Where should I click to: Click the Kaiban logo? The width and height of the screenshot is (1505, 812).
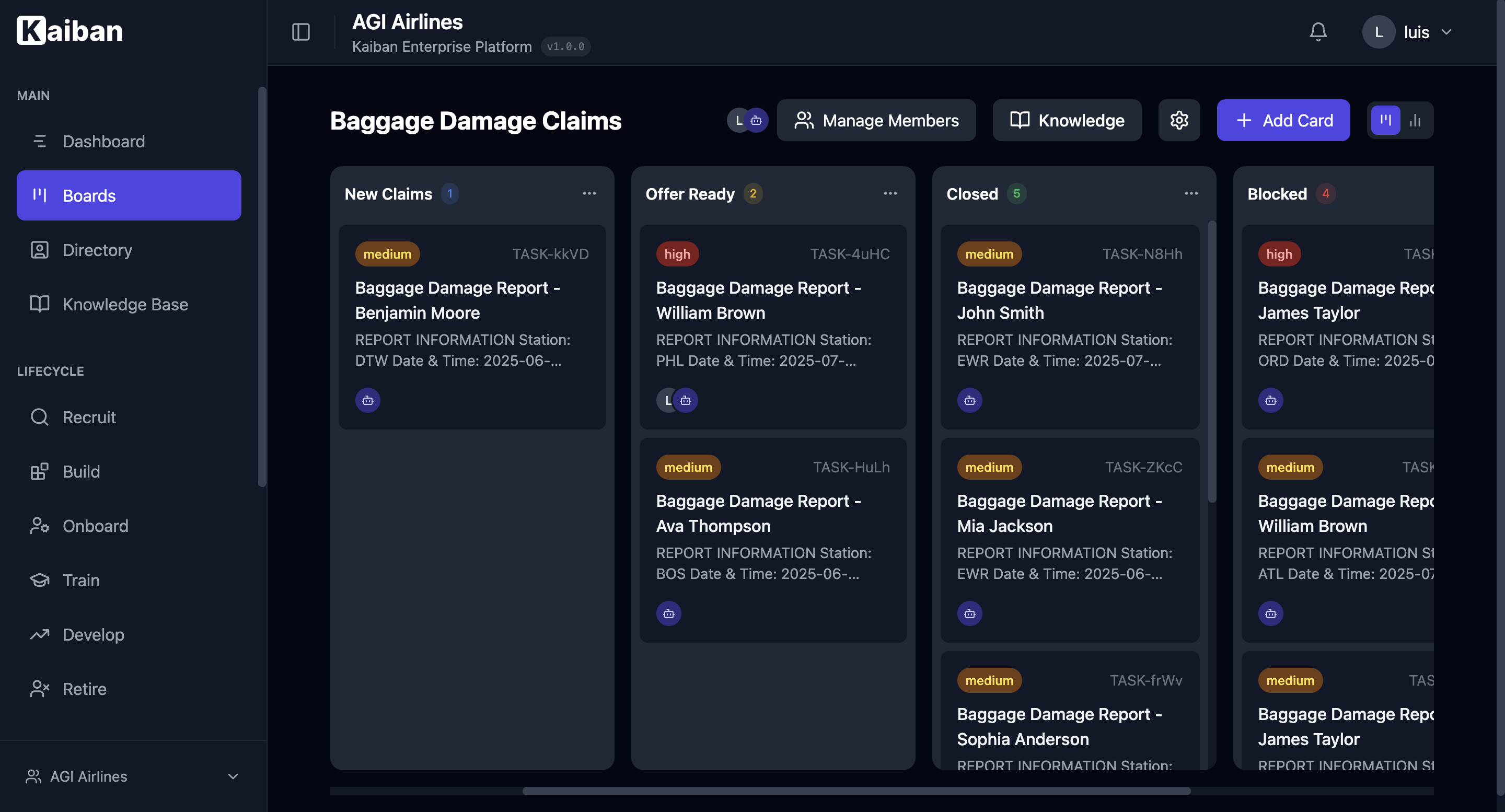pos(70,30)
